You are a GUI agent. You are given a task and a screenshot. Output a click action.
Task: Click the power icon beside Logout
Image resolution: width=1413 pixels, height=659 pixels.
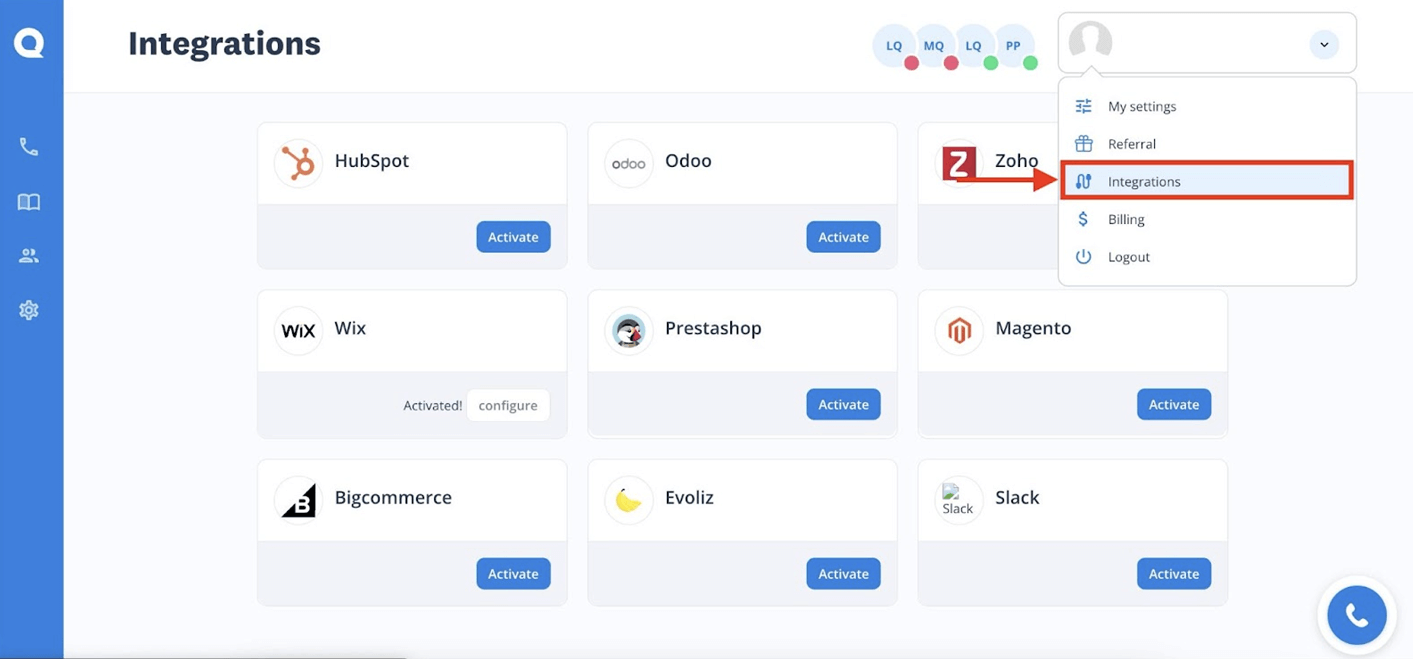[1083, 257]
